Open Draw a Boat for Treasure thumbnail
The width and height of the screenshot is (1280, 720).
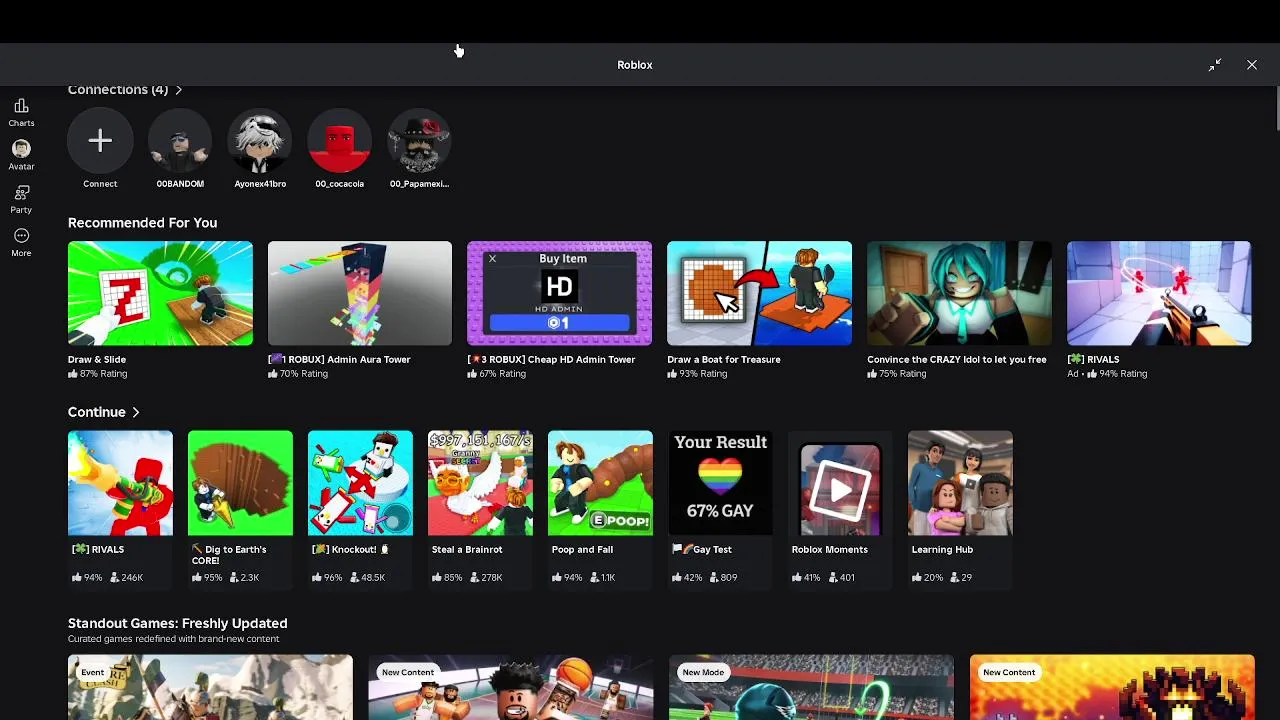pyautogui.click(x=760, y=293)
